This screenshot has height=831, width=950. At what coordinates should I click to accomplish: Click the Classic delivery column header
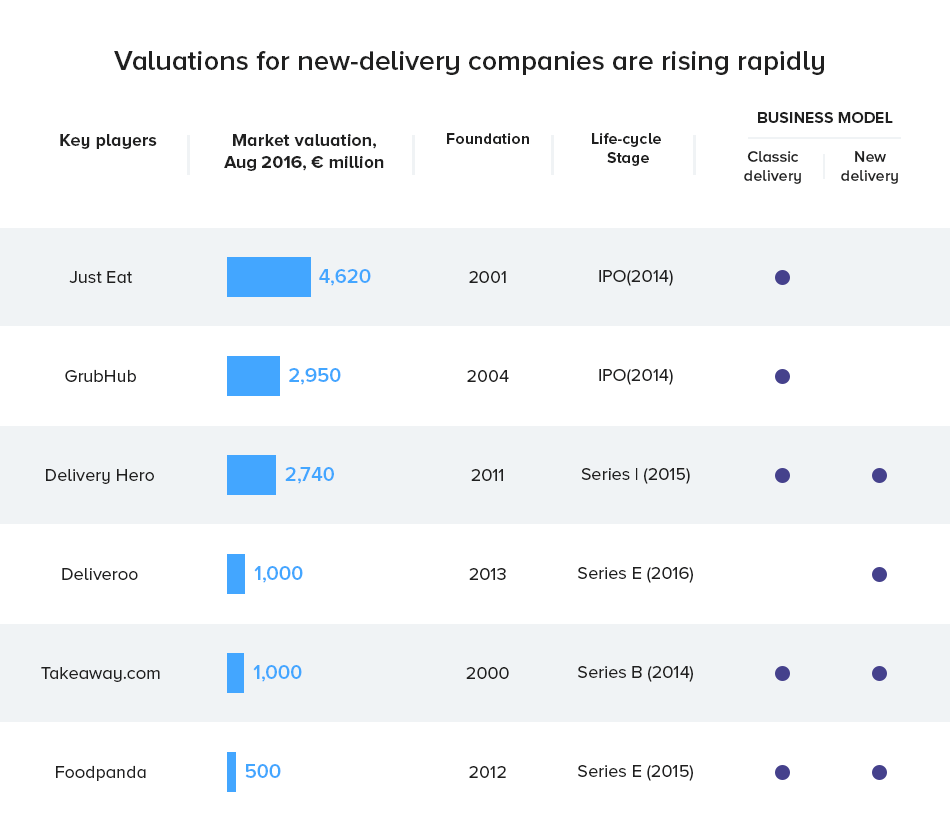pos(772,166)
